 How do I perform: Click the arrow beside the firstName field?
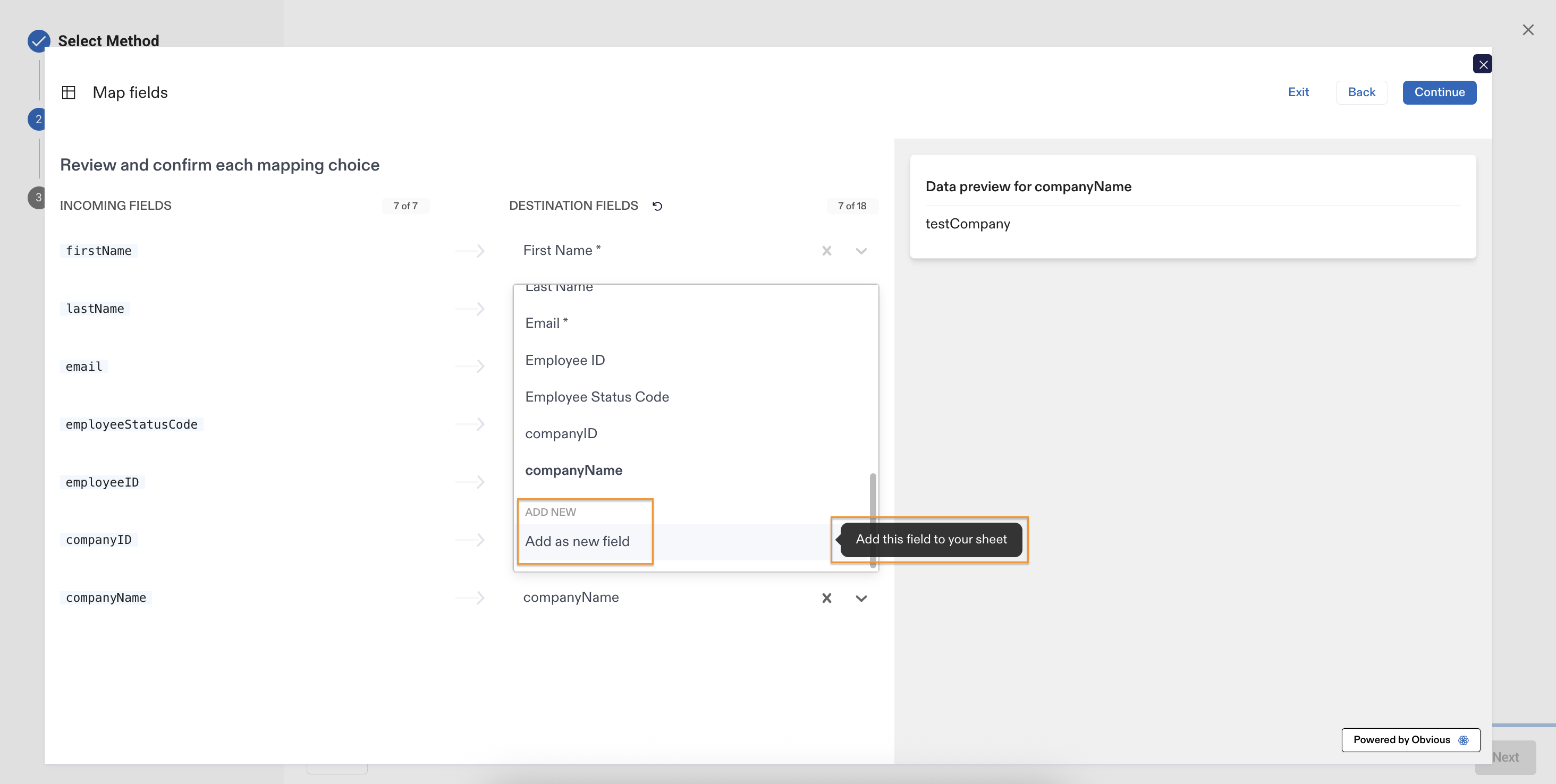(470, 251)
